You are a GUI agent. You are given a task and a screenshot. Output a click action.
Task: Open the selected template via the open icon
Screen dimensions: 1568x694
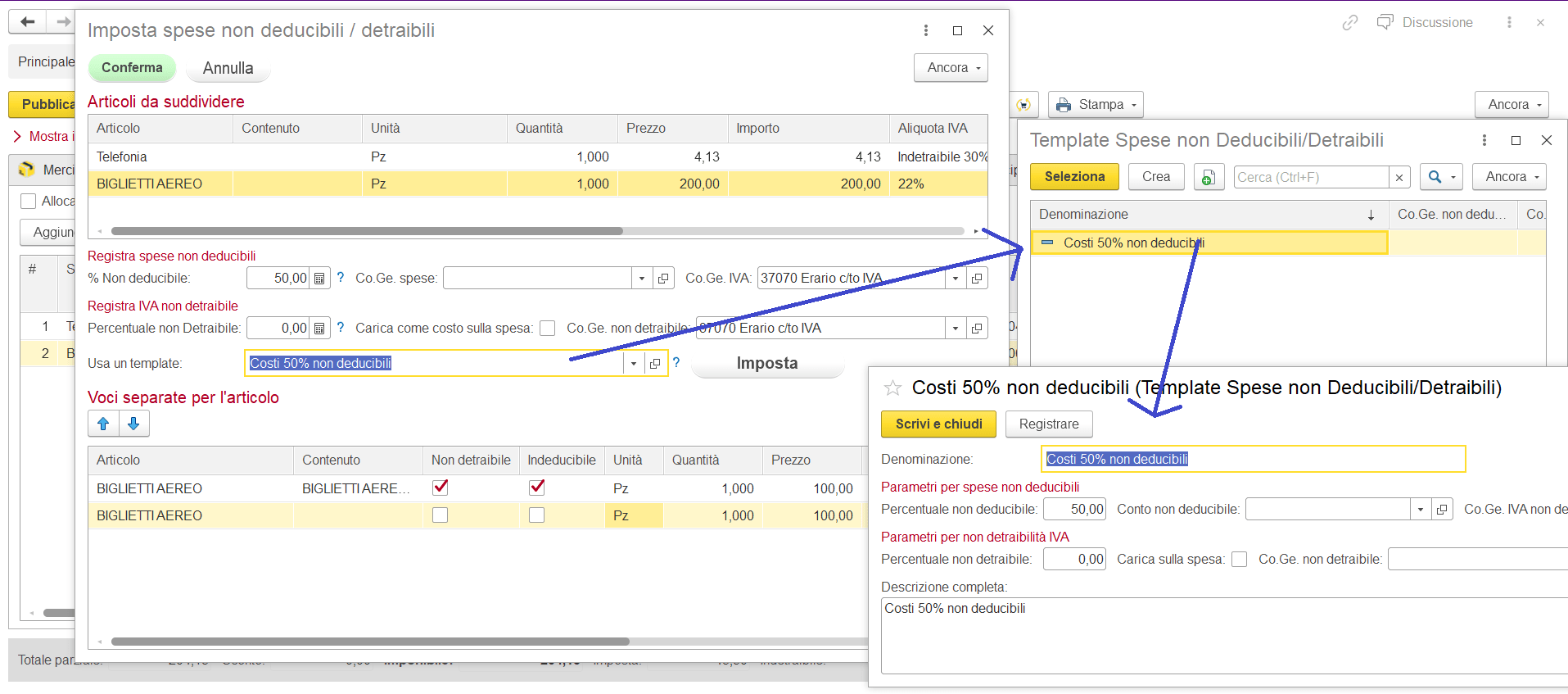click(655, 364)
